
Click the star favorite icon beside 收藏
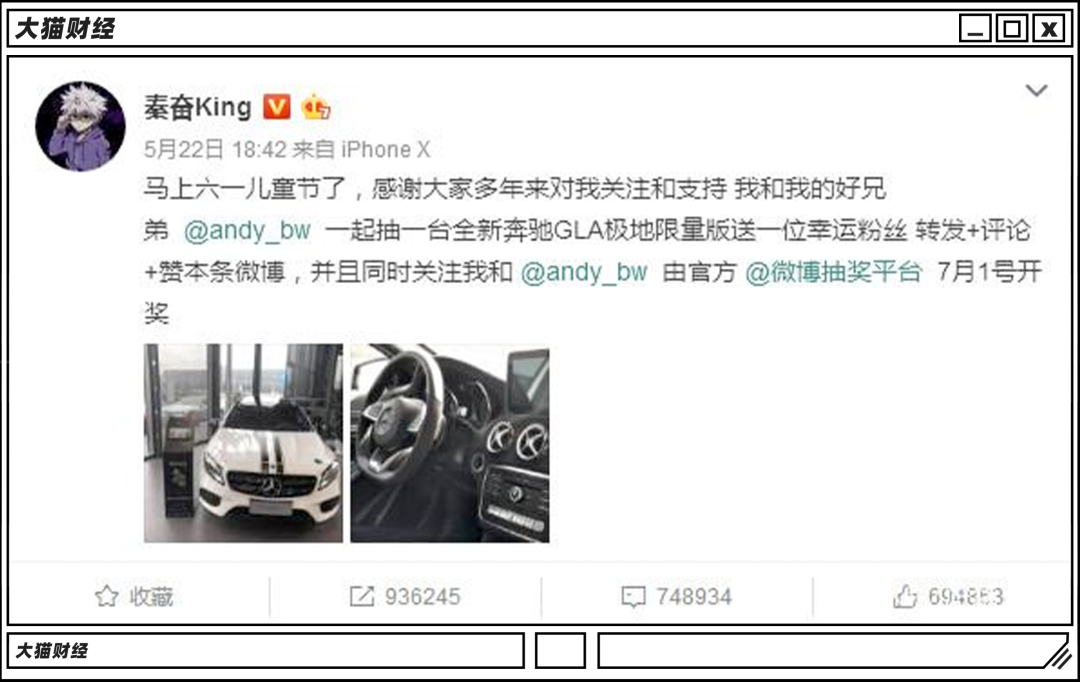[107, 596]
